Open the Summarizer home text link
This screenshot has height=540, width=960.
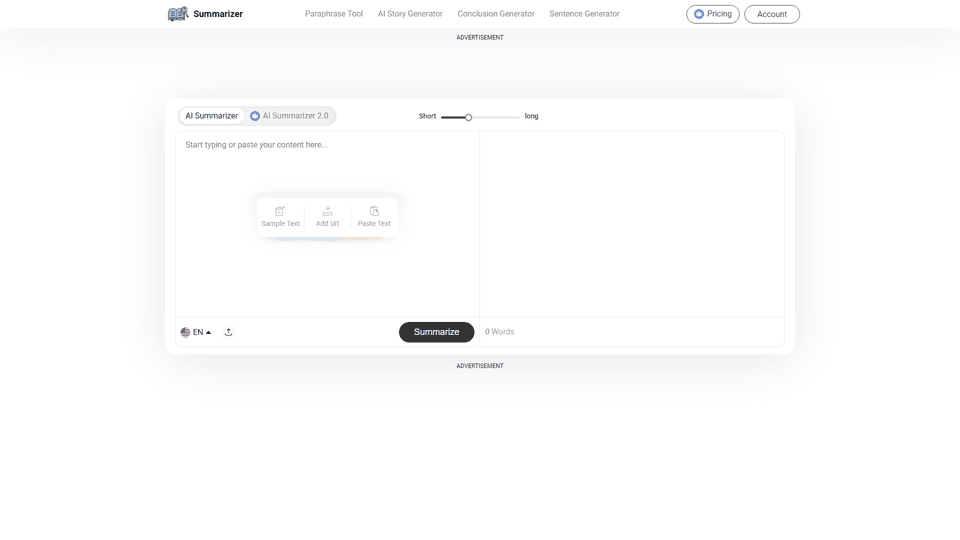point(218,13)
